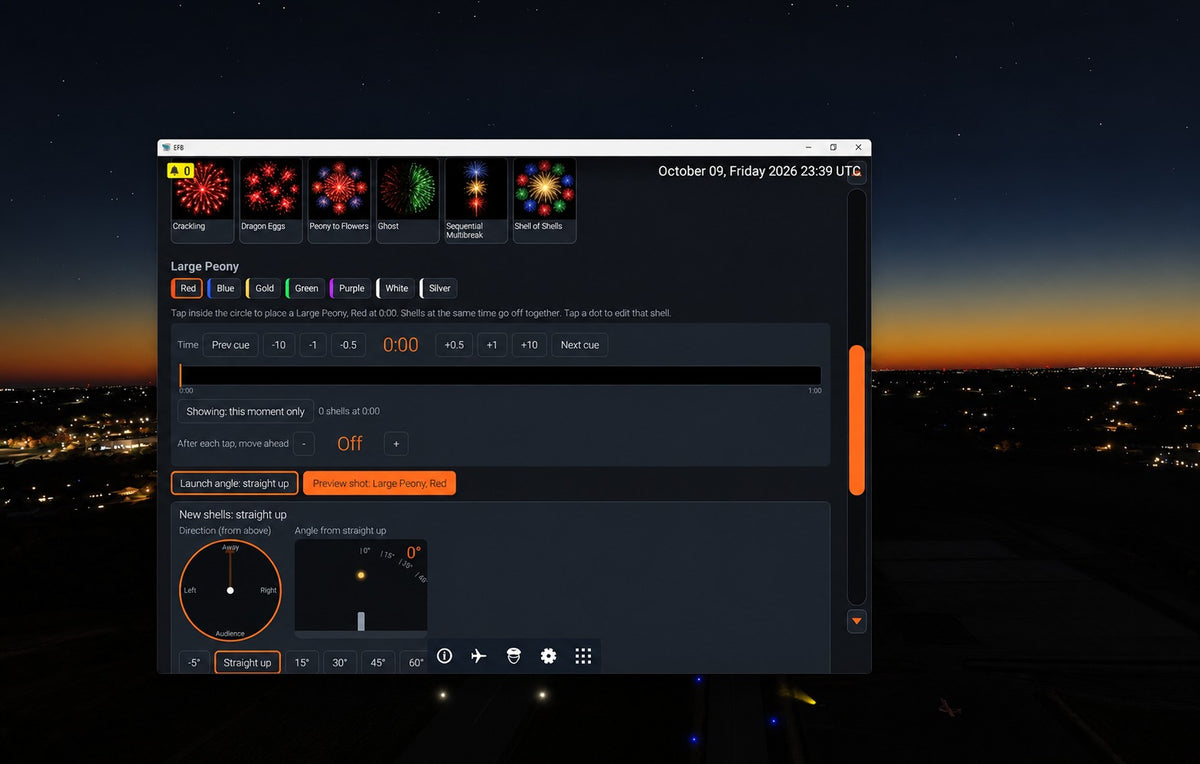
Task: Toggle Launch angle: straight up panel
Action: tap(234, 483)
